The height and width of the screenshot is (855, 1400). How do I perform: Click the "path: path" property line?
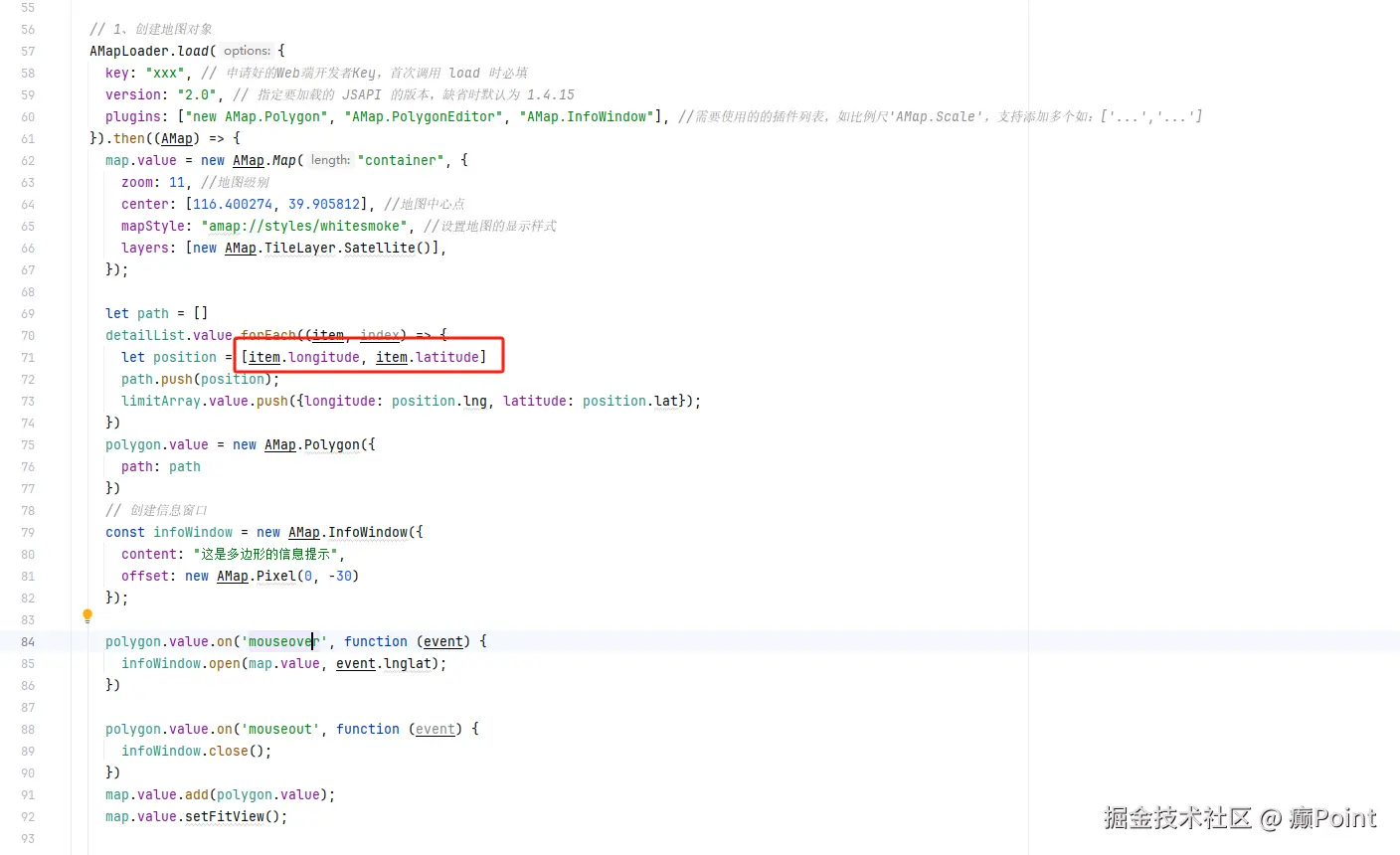point(161,466)
